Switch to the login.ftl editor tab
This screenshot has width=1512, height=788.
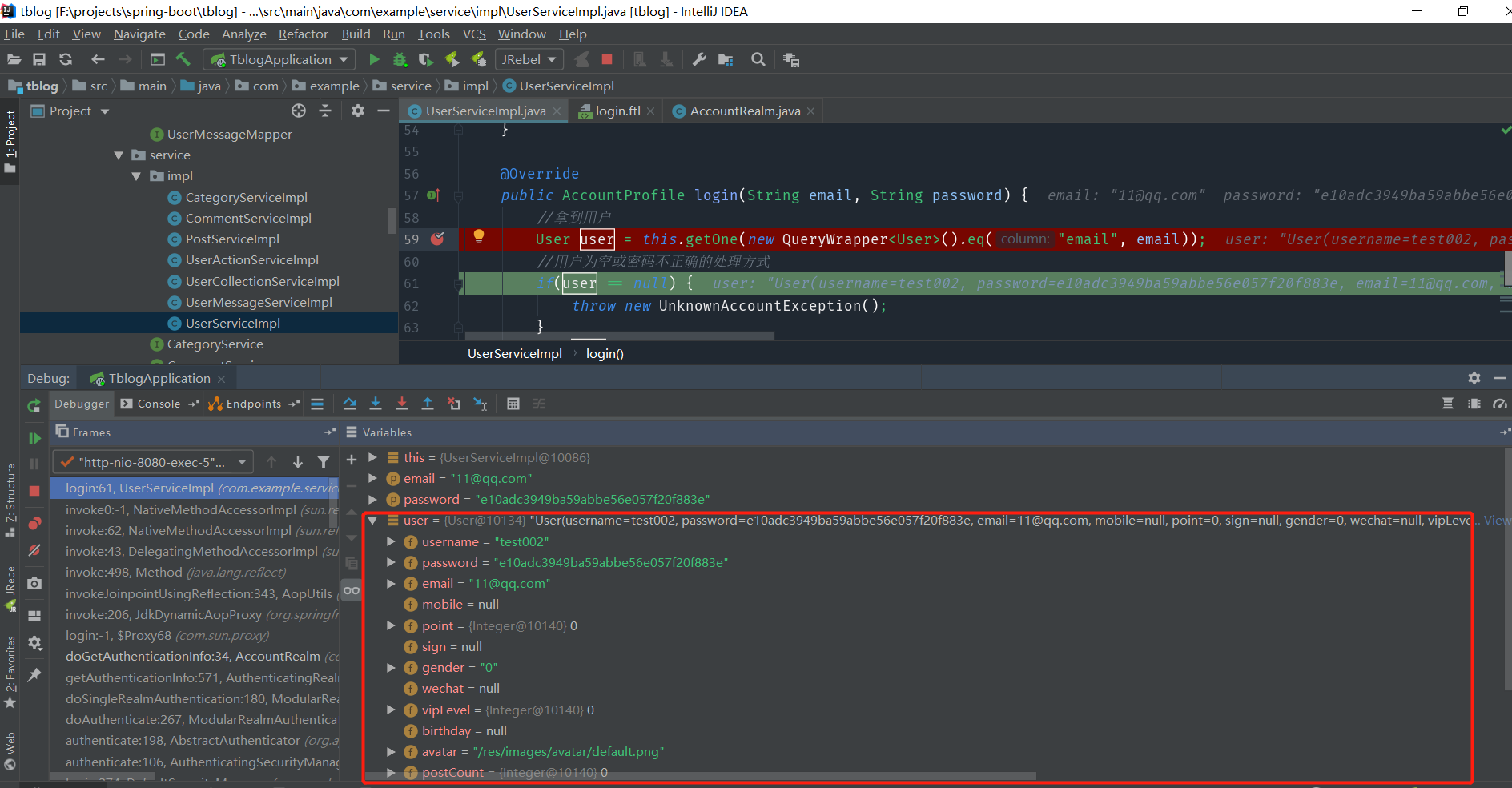tap(617, 111)
